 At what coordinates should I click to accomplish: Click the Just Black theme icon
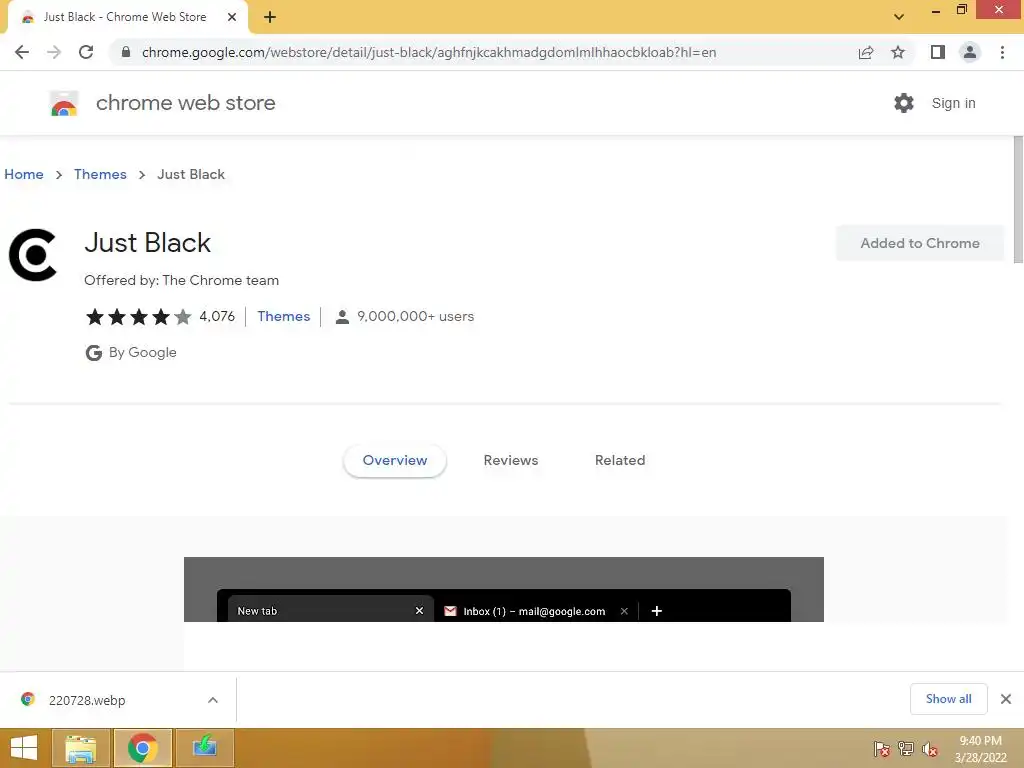[33, 255]
